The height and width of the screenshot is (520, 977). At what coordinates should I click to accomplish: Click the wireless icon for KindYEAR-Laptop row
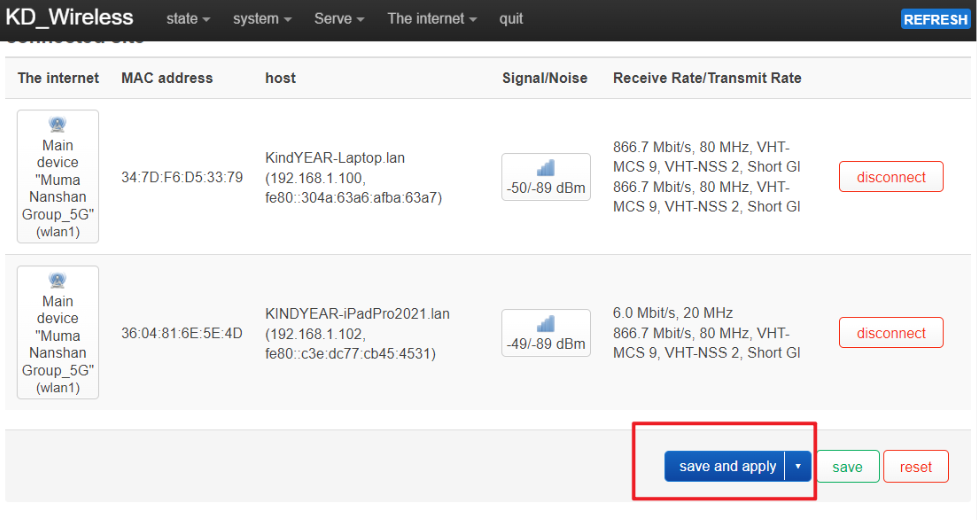pyautogui.click(x=58, y=125)
